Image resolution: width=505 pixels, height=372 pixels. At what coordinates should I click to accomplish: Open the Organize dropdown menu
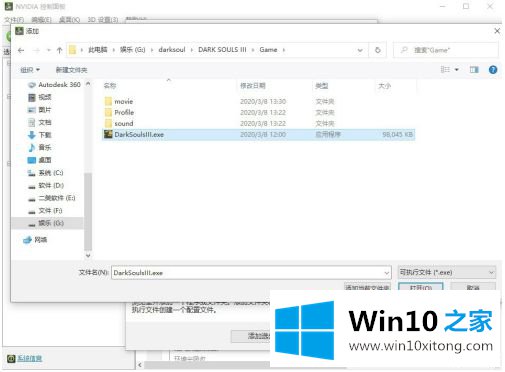tap(30, 70)
